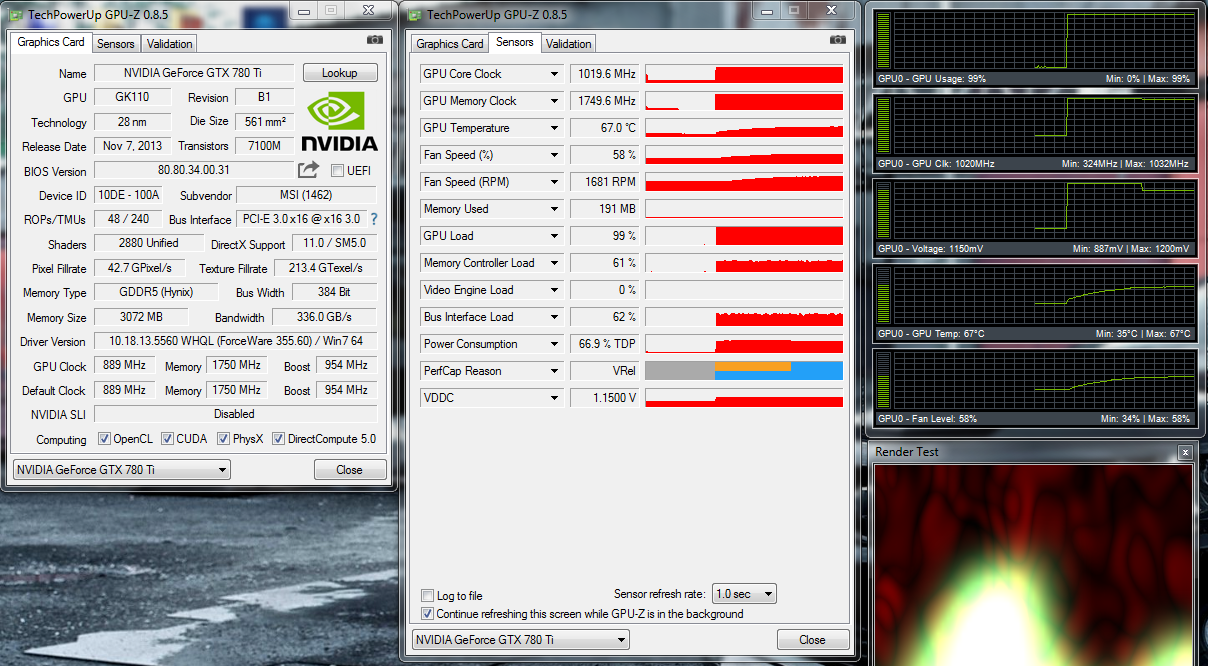Close the Render Test window with X
1208x666 pixels.
(x=1185, y=453)
